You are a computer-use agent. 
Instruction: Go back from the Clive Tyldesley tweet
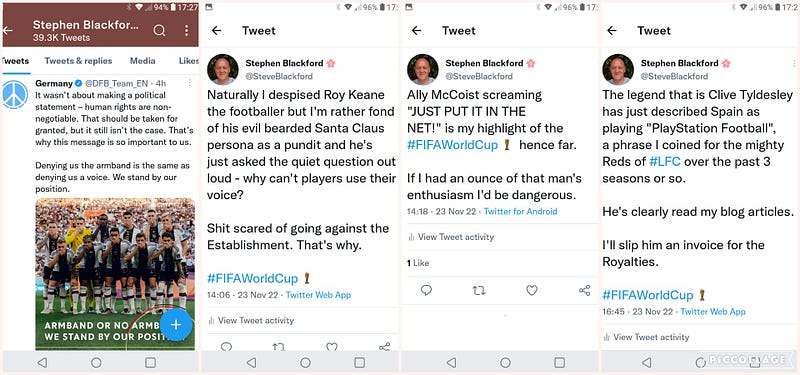[x=612, y=31]
